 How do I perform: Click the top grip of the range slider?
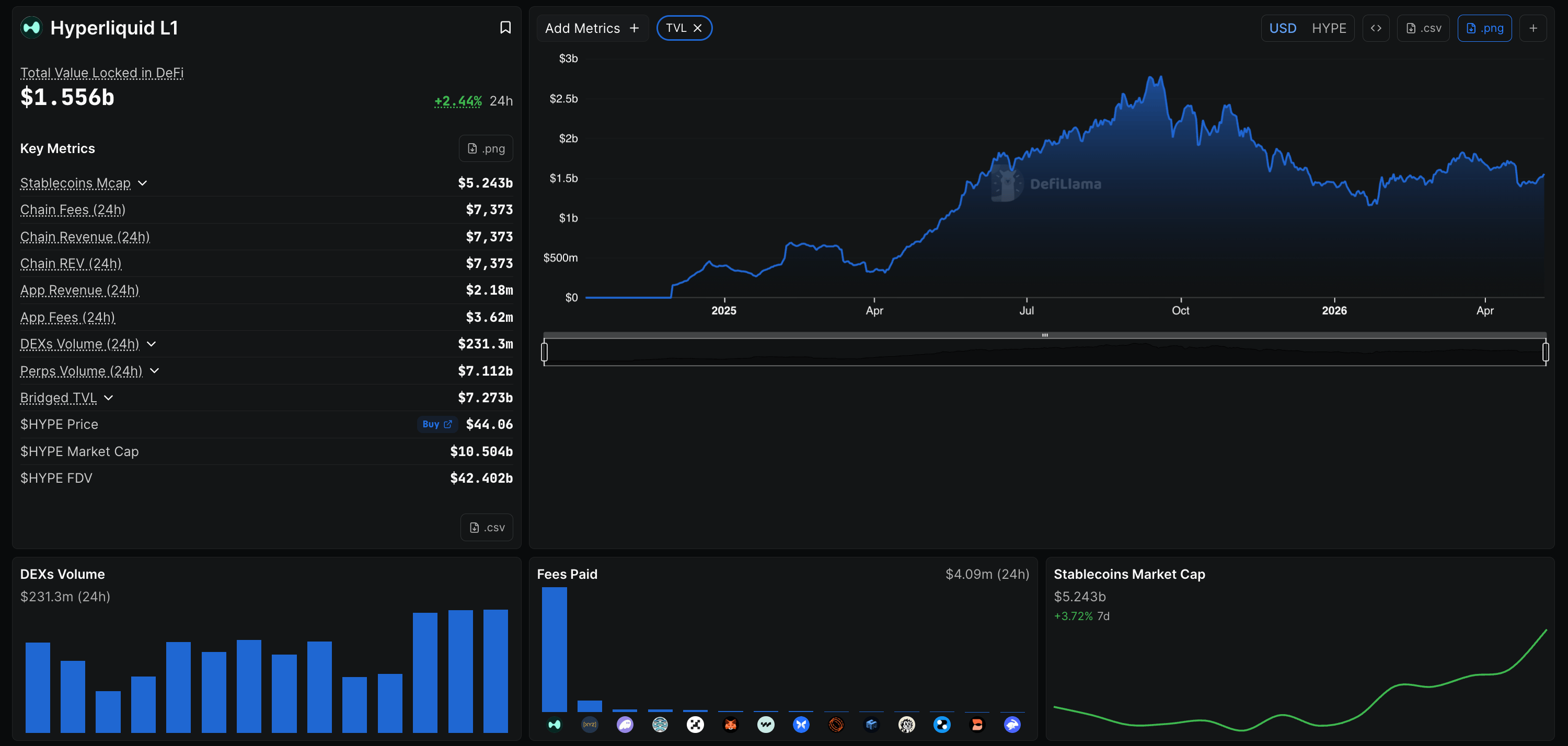tap(1044, 335)
